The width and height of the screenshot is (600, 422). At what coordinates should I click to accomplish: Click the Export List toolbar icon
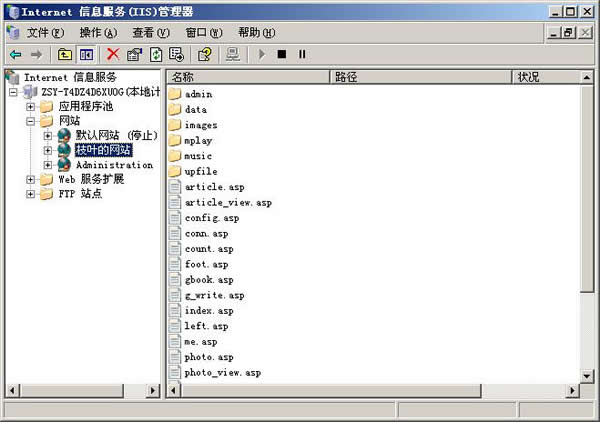[176, 54]
